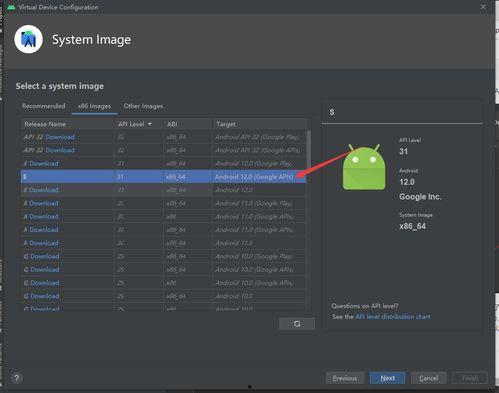The image size is (499, 393).
Task: Open the Other Images tab
Action: pos(143,106)
